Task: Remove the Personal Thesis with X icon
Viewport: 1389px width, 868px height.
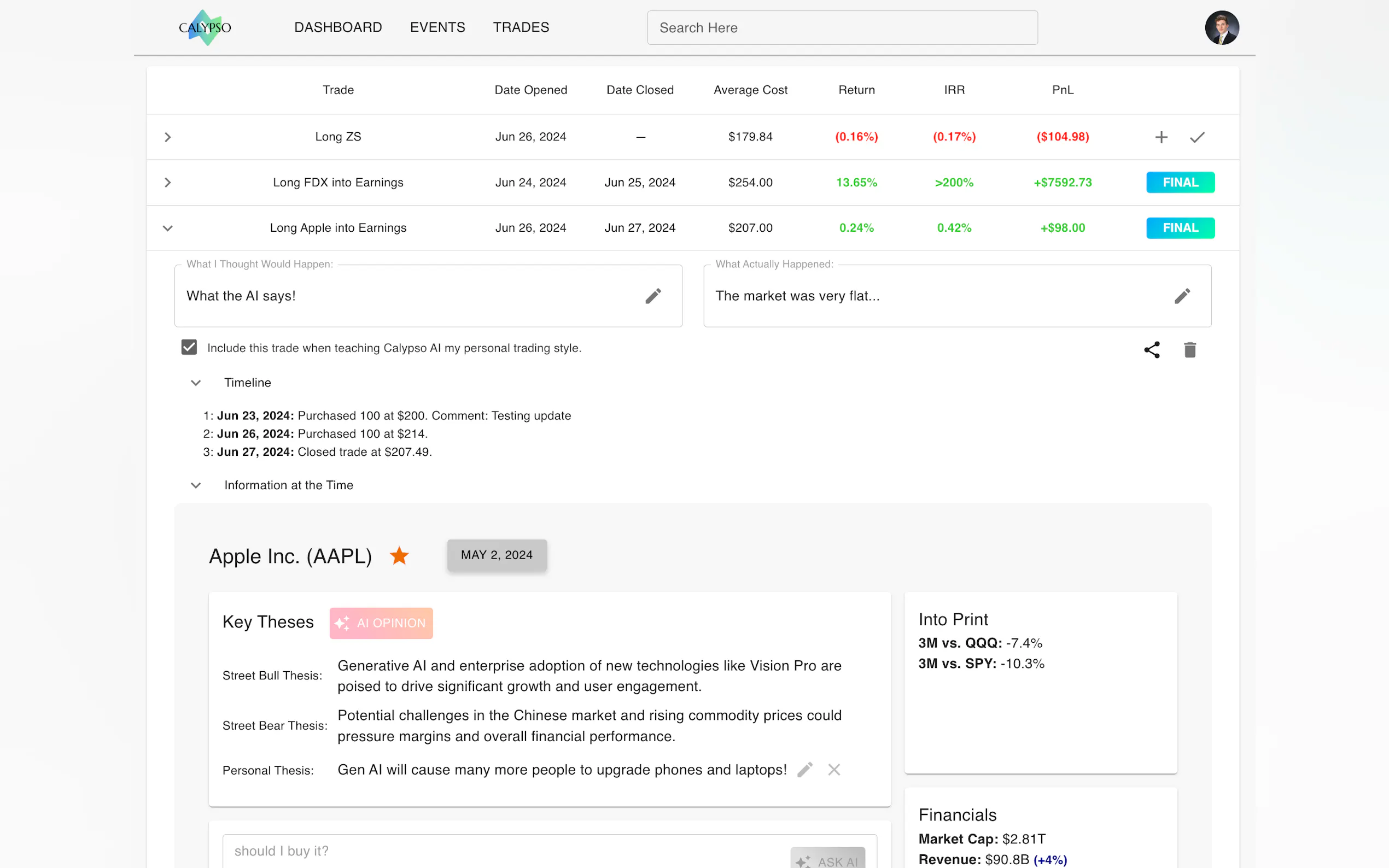Action: (x=834, y=769)
